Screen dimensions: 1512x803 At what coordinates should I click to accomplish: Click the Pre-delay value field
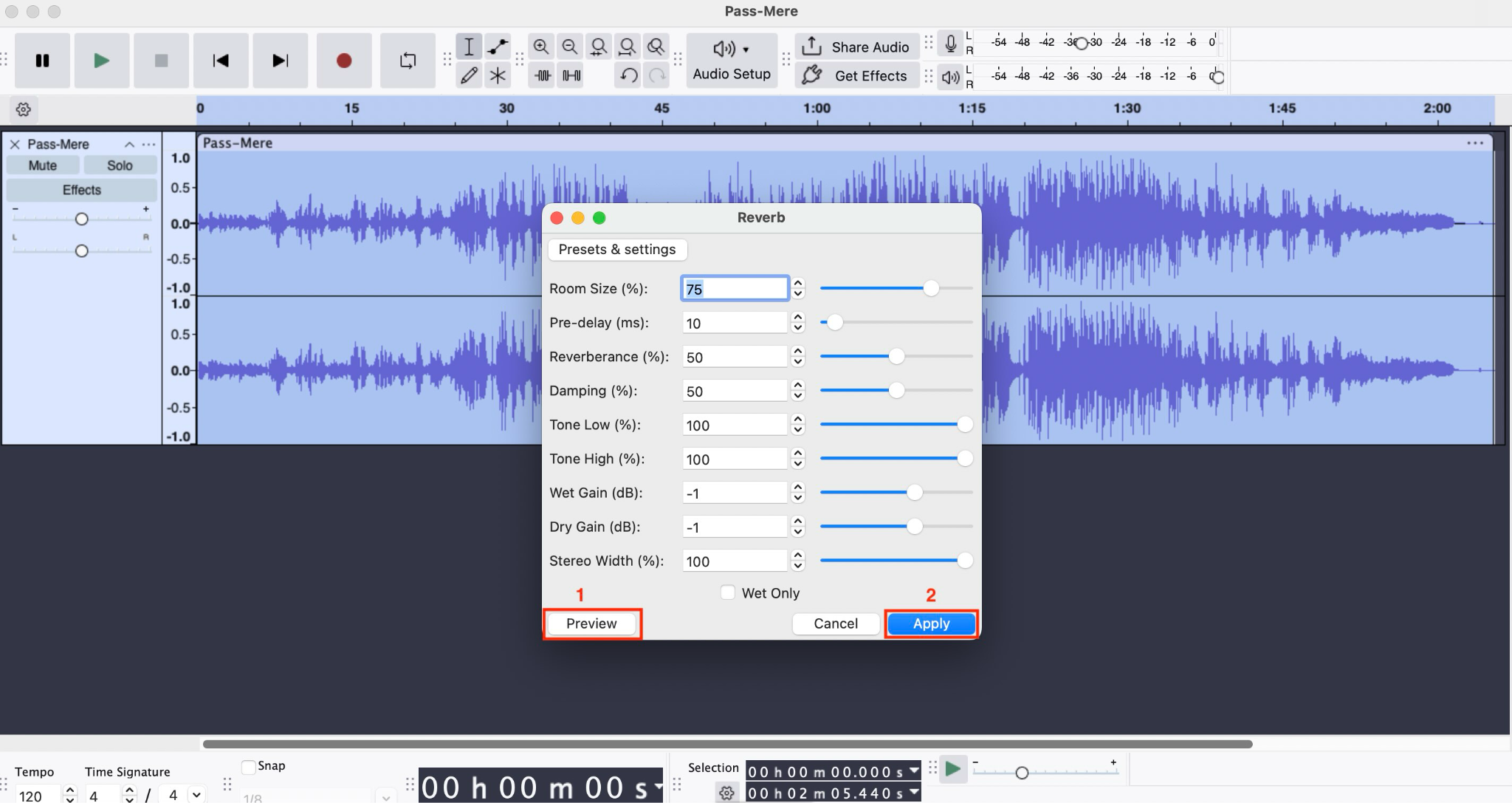coord(735,323)
